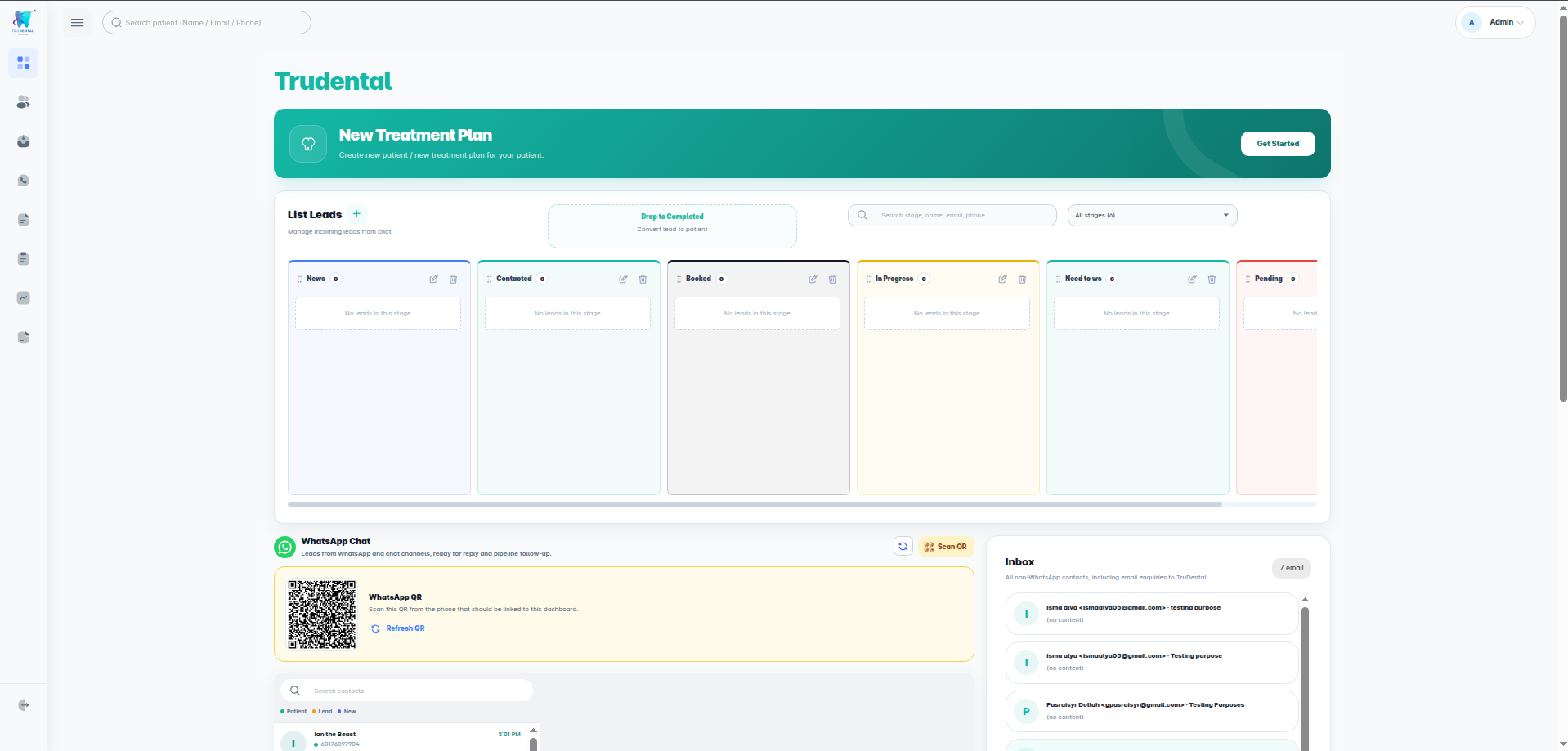Click the Lead legend label
Viewport: 1568px width, 751px height.
pyautogui.click(x=325, y=712)
